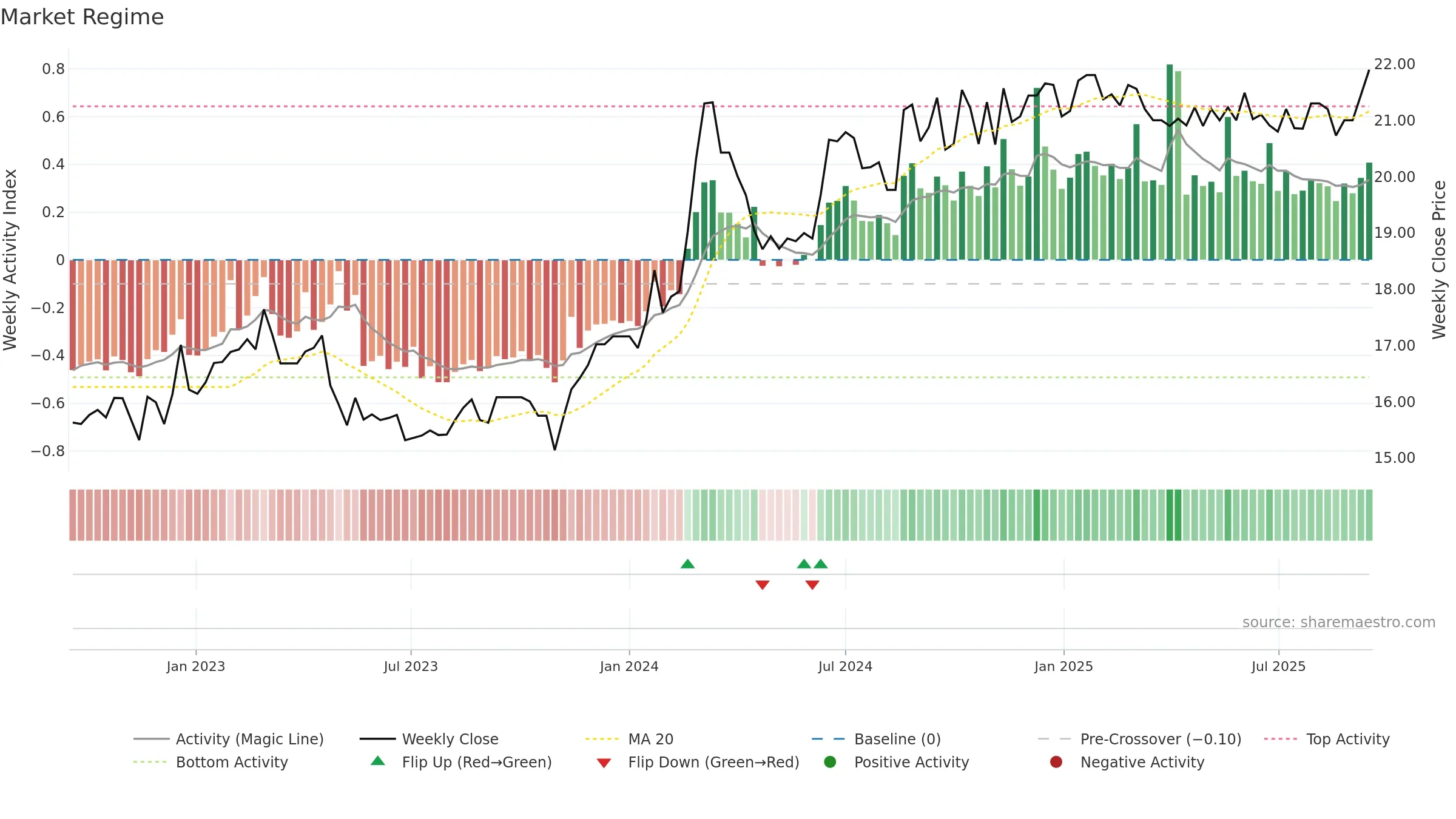
Task: Click the Weekly Close Price axis title
Action: [1439, 260]
